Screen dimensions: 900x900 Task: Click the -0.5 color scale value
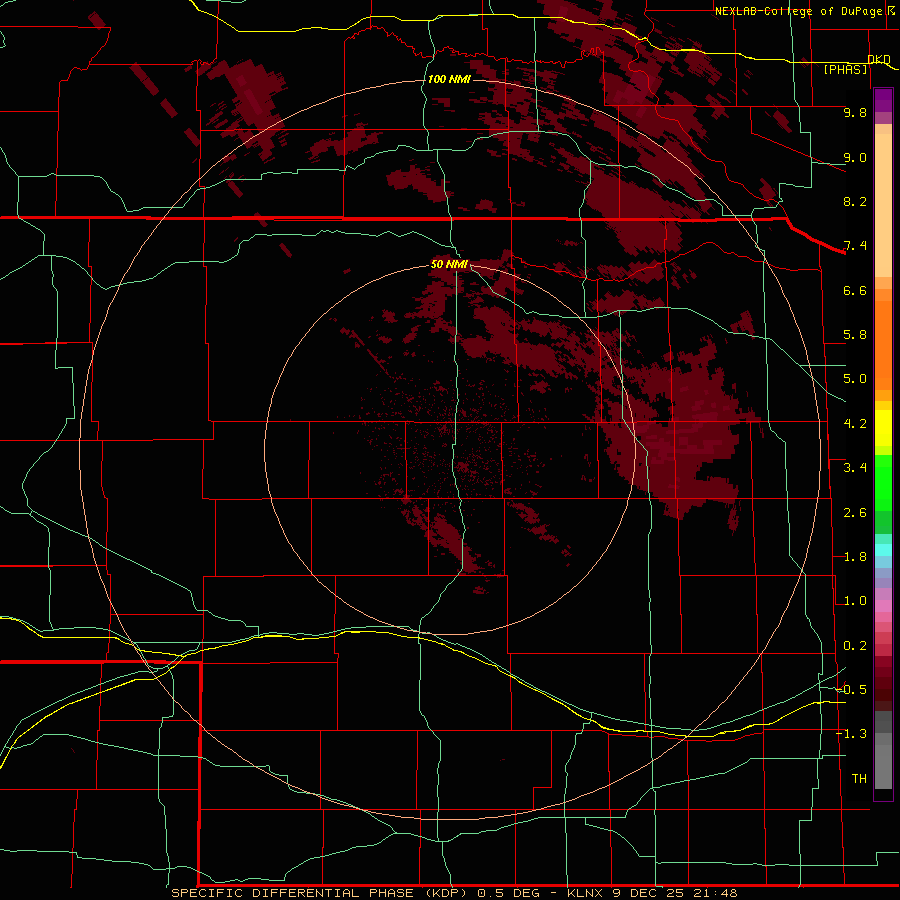coord(852,690)
